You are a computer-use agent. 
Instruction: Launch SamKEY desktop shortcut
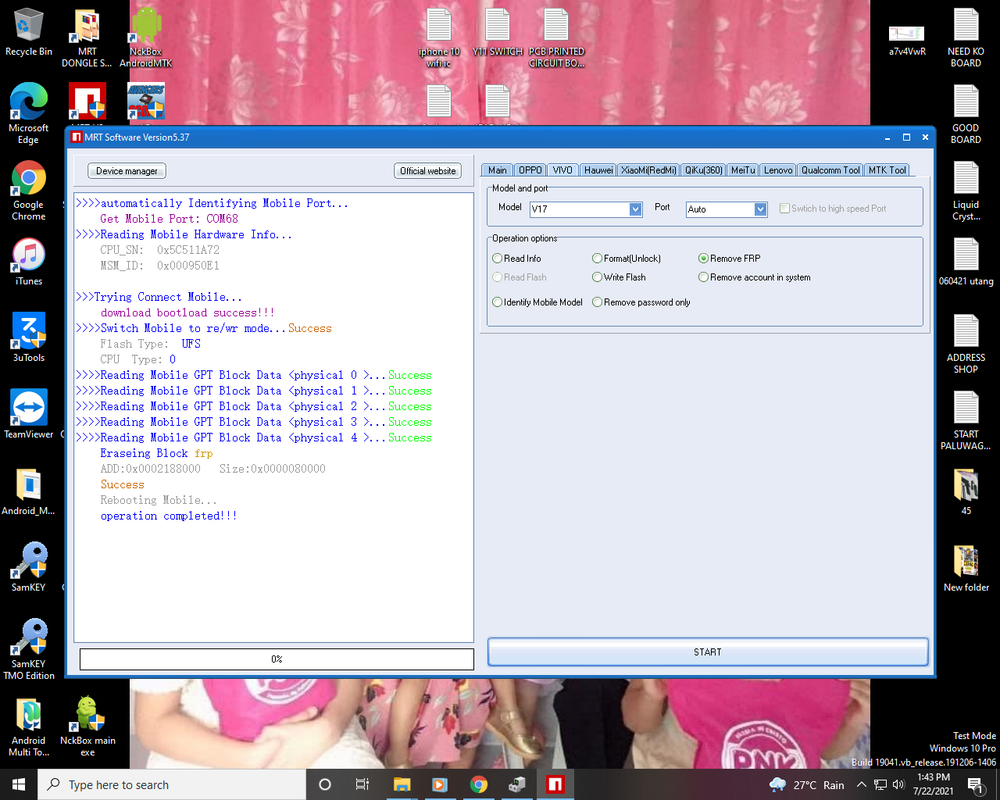pos(28,567)
